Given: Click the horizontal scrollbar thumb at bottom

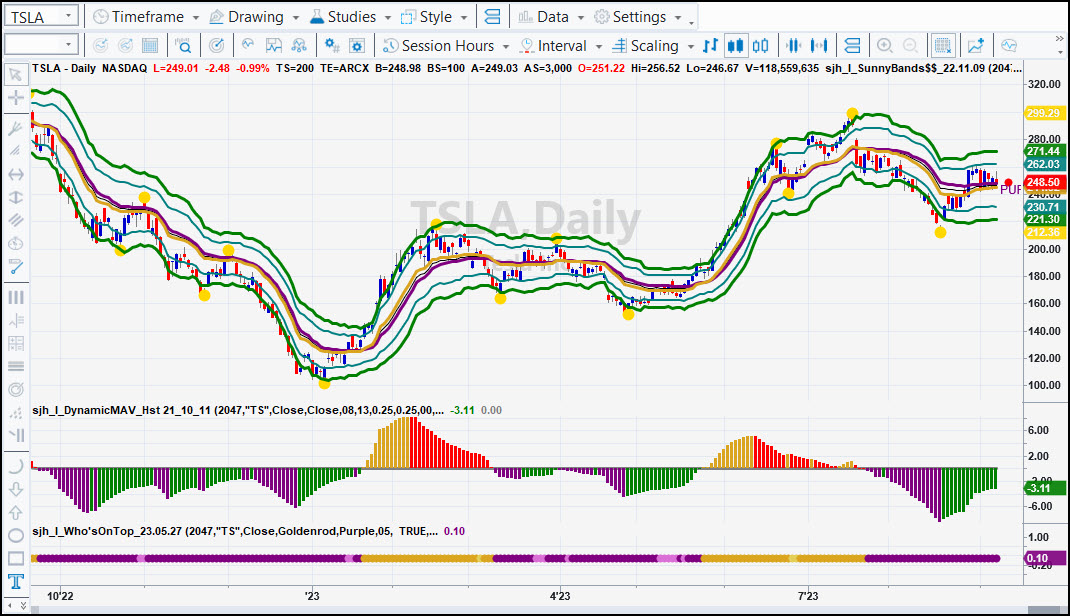Looking at the screenshot, I should (1043, 610).
